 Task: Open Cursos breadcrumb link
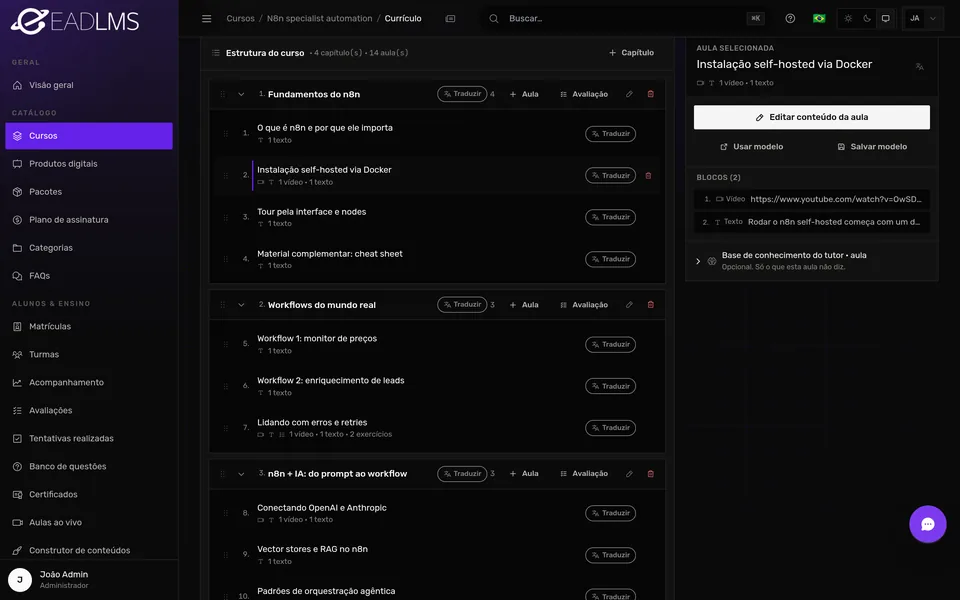240,18
